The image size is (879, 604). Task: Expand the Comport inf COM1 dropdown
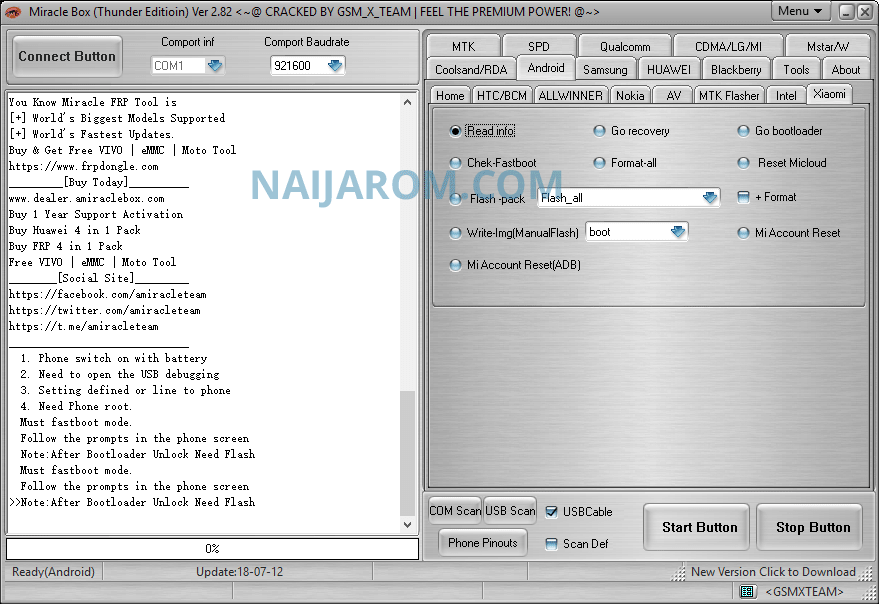tap(215, 66)
